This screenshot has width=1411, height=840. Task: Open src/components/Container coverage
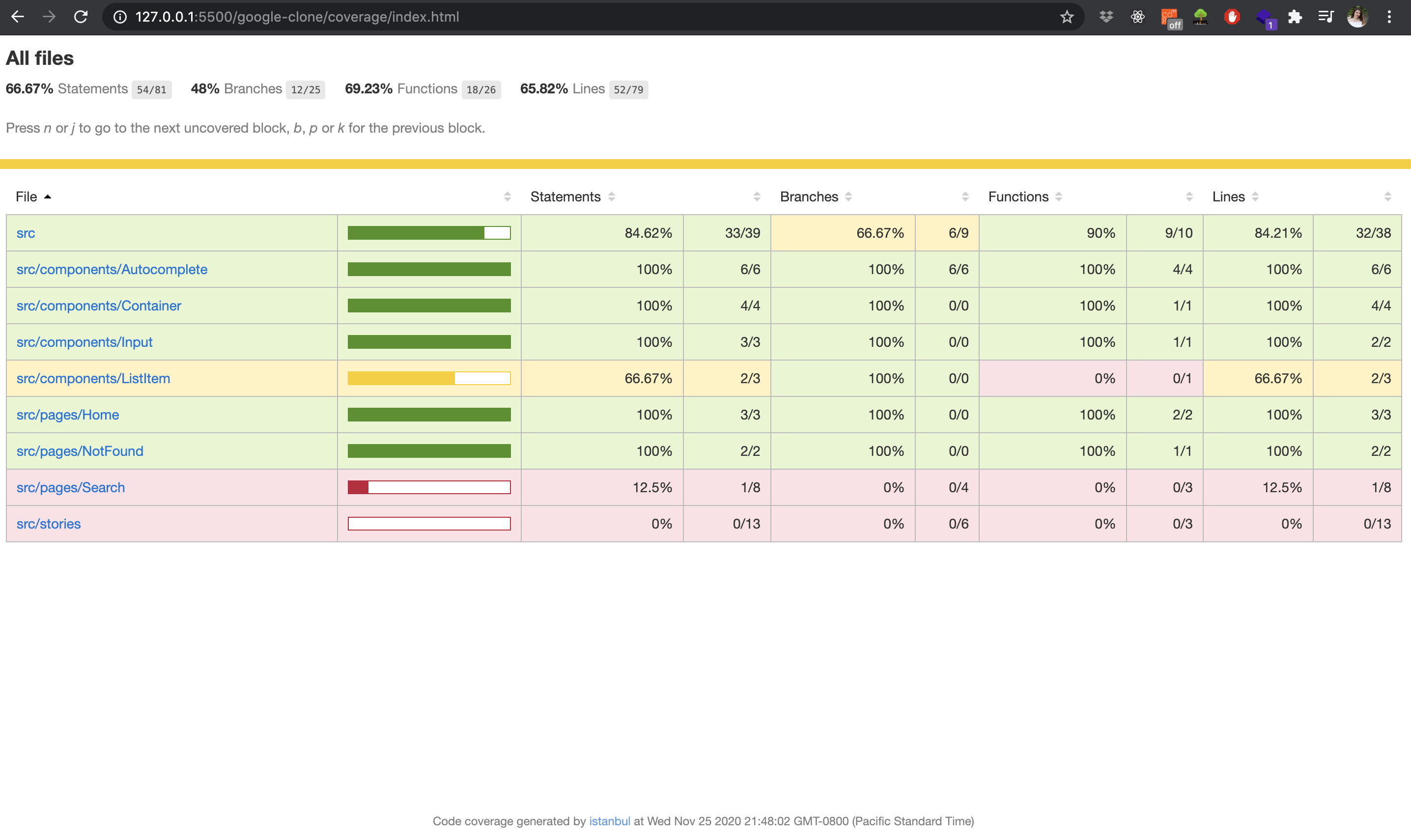[x=98, y=305]
